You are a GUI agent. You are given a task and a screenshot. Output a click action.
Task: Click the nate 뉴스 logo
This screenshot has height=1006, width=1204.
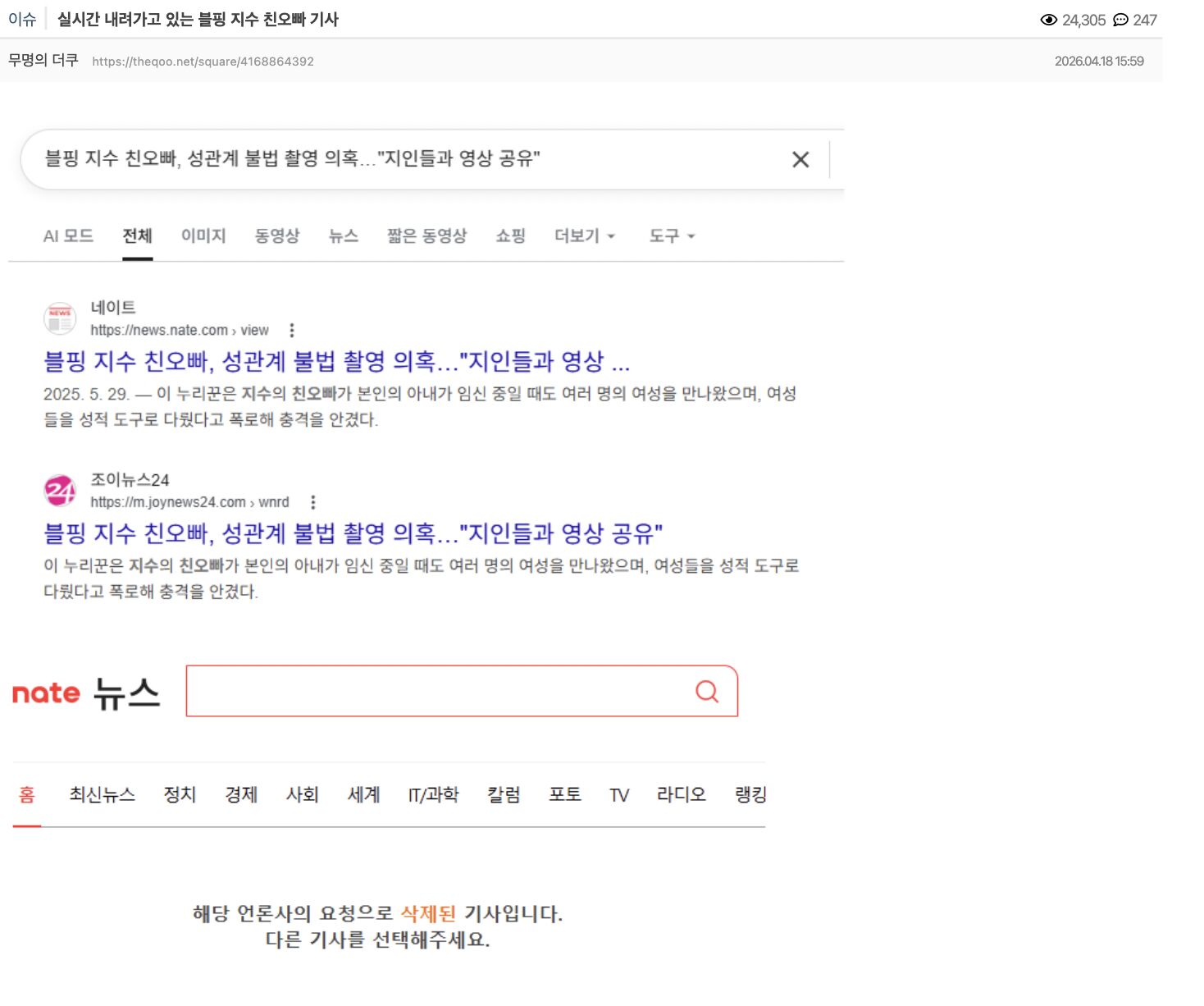tap(86, 693)
